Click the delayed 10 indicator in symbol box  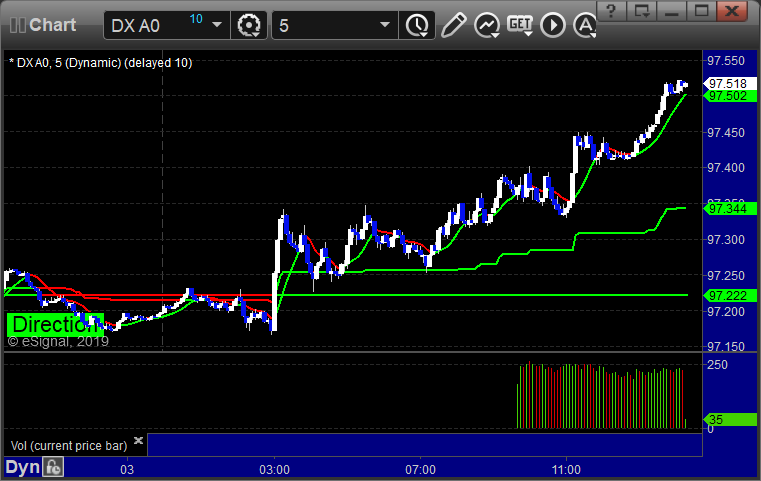click(196, 19)
